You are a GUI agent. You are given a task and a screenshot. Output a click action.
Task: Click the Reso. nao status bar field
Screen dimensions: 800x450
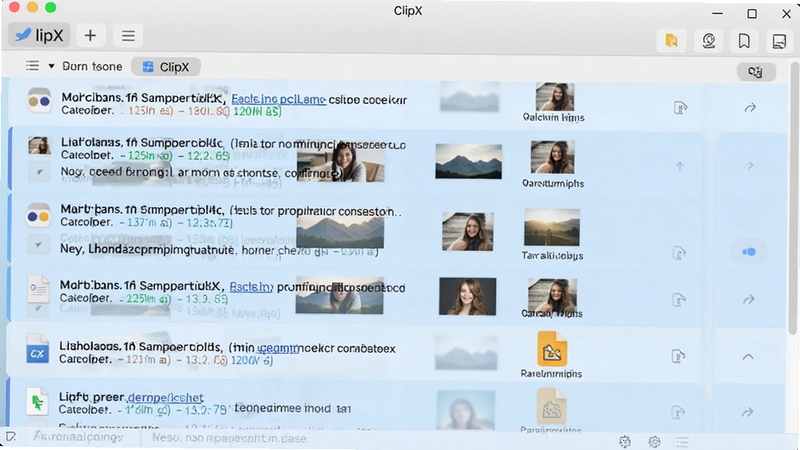pyautogui.click(x=230, y=438)
